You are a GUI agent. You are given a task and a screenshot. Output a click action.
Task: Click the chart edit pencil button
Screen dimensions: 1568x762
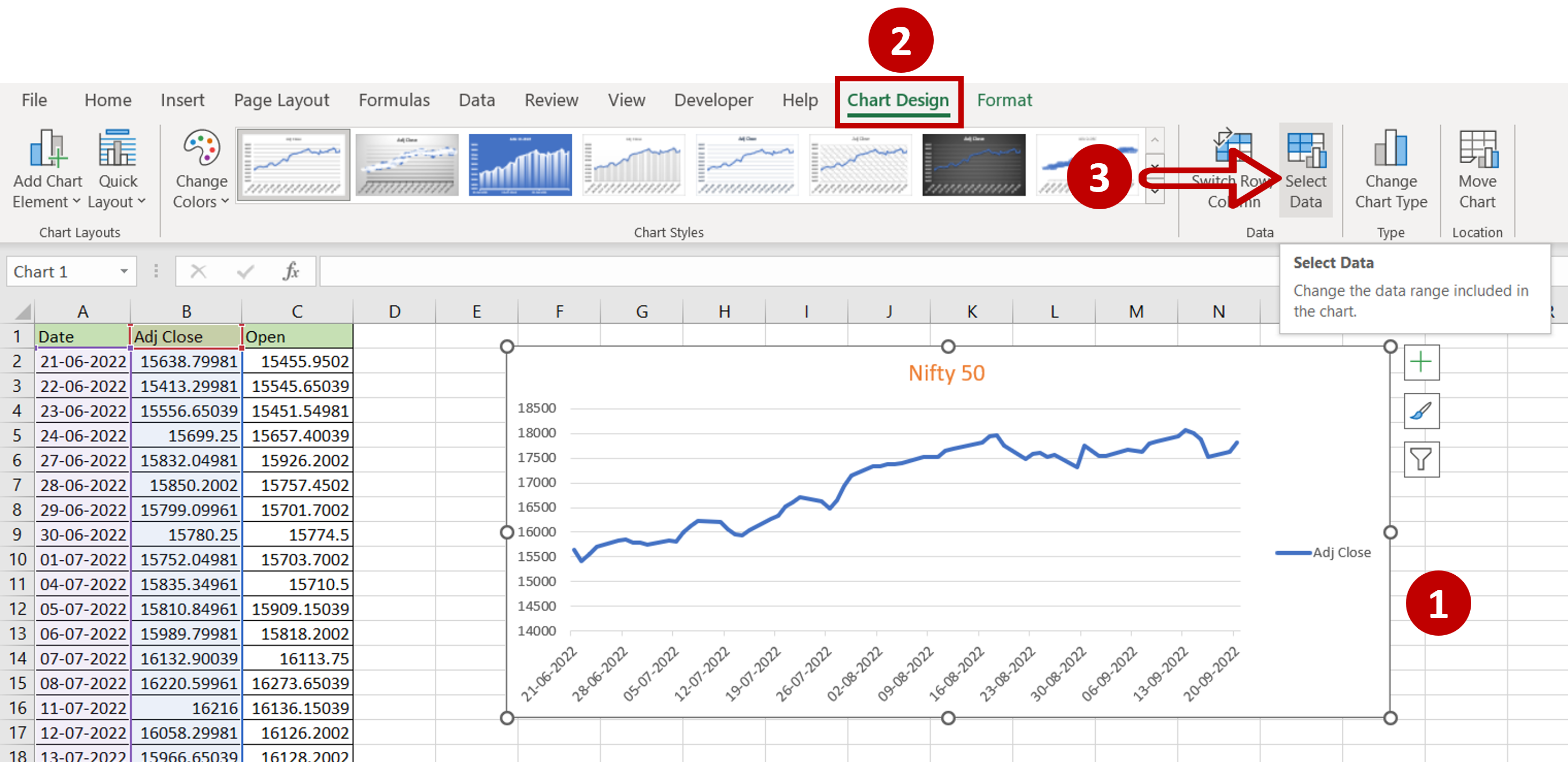1421,409
